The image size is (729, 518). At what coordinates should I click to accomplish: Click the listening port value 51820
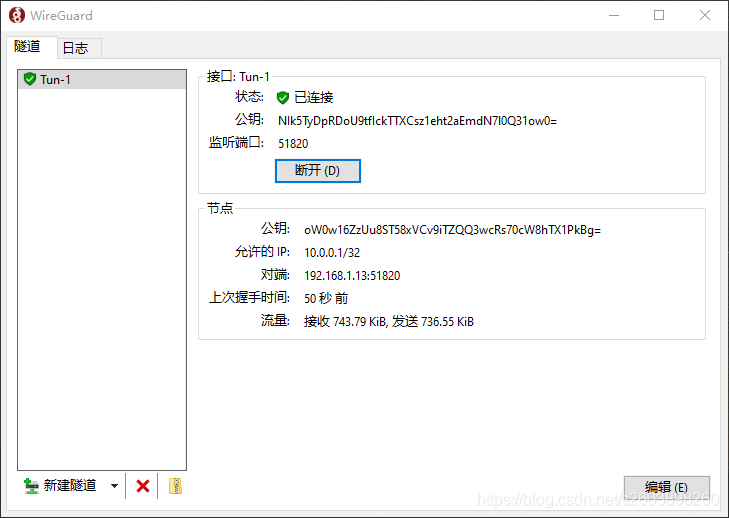pos(293,144)
